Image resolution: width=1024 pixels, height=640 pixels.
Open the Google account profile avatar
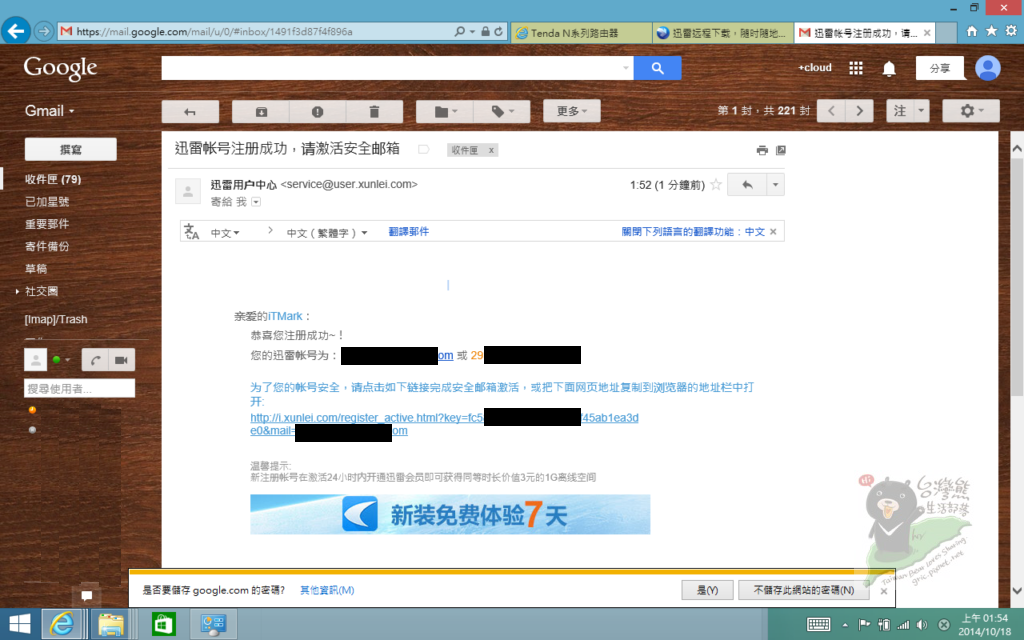987,68
